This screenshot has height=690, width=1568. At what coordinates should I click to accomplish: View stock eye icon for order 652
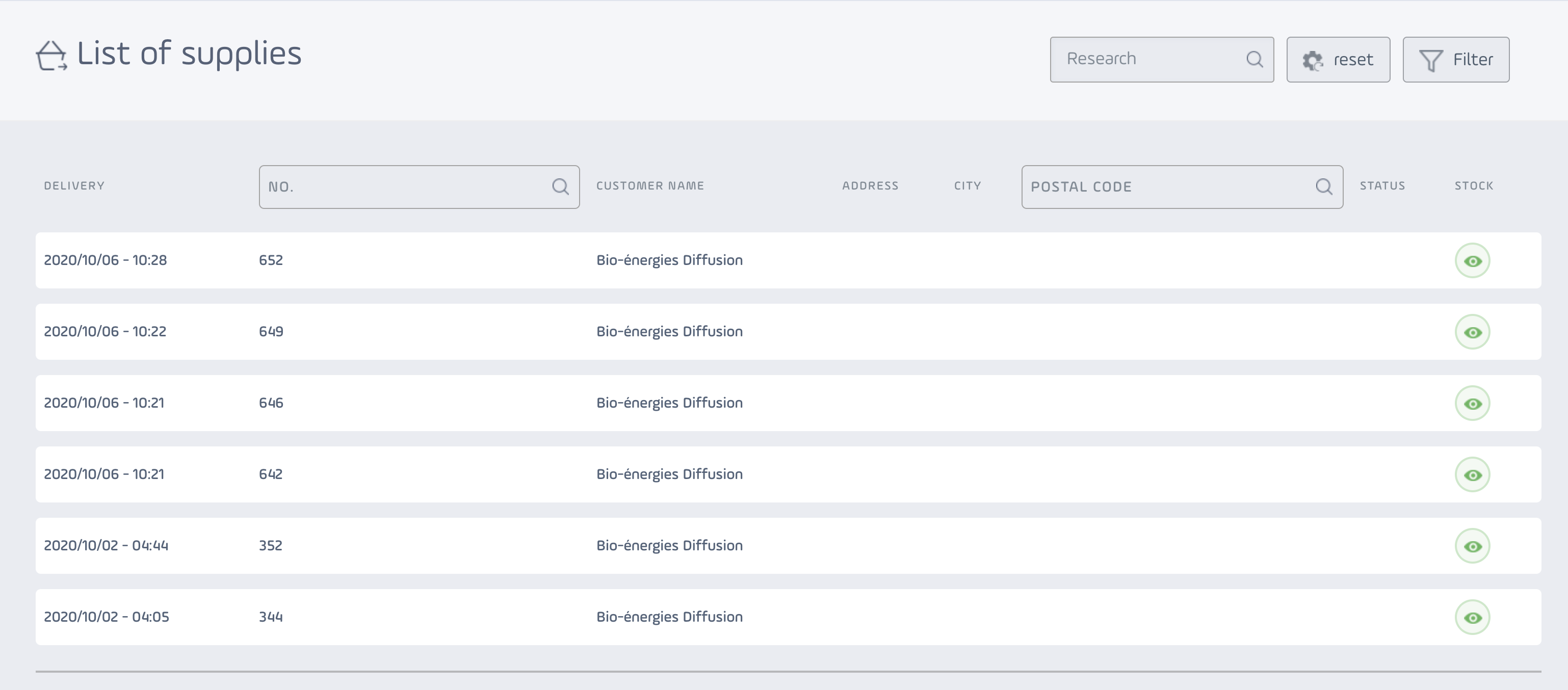click(1473, 261)
